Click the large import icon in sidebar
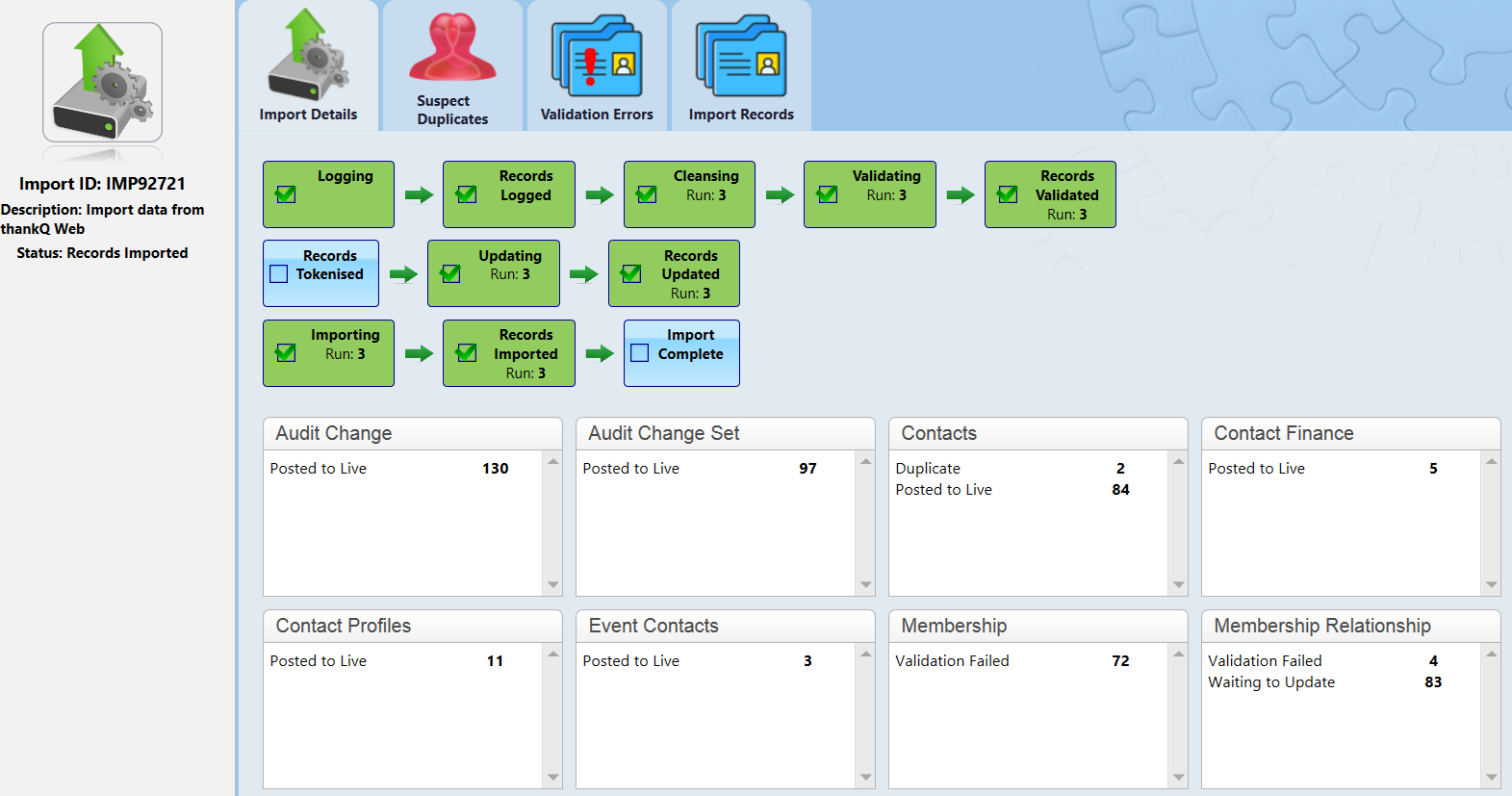Screen dimensions: 1512x796 click(x=102, y=83)
